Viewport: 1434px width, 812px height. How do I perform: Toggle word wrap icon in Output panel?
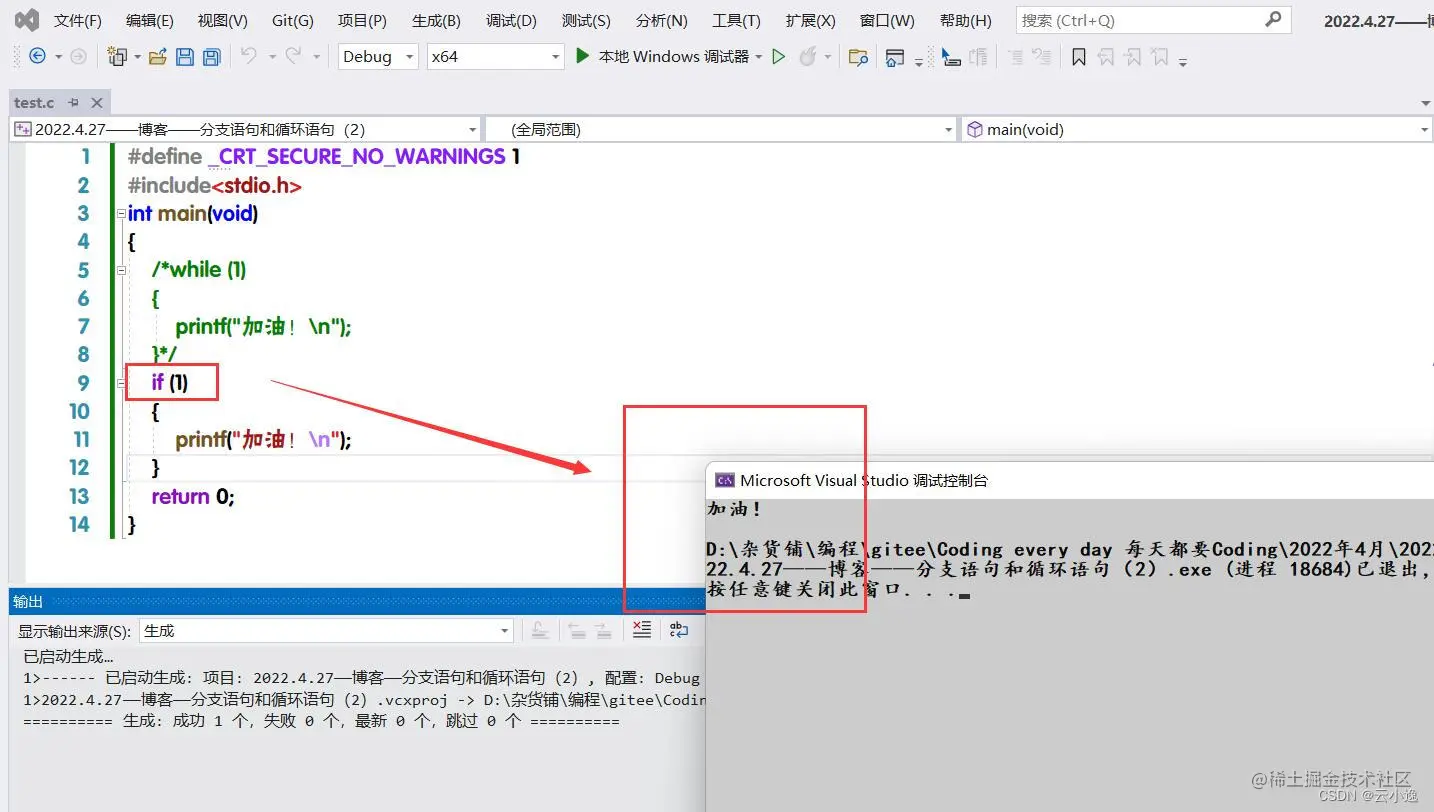[679, 630]
